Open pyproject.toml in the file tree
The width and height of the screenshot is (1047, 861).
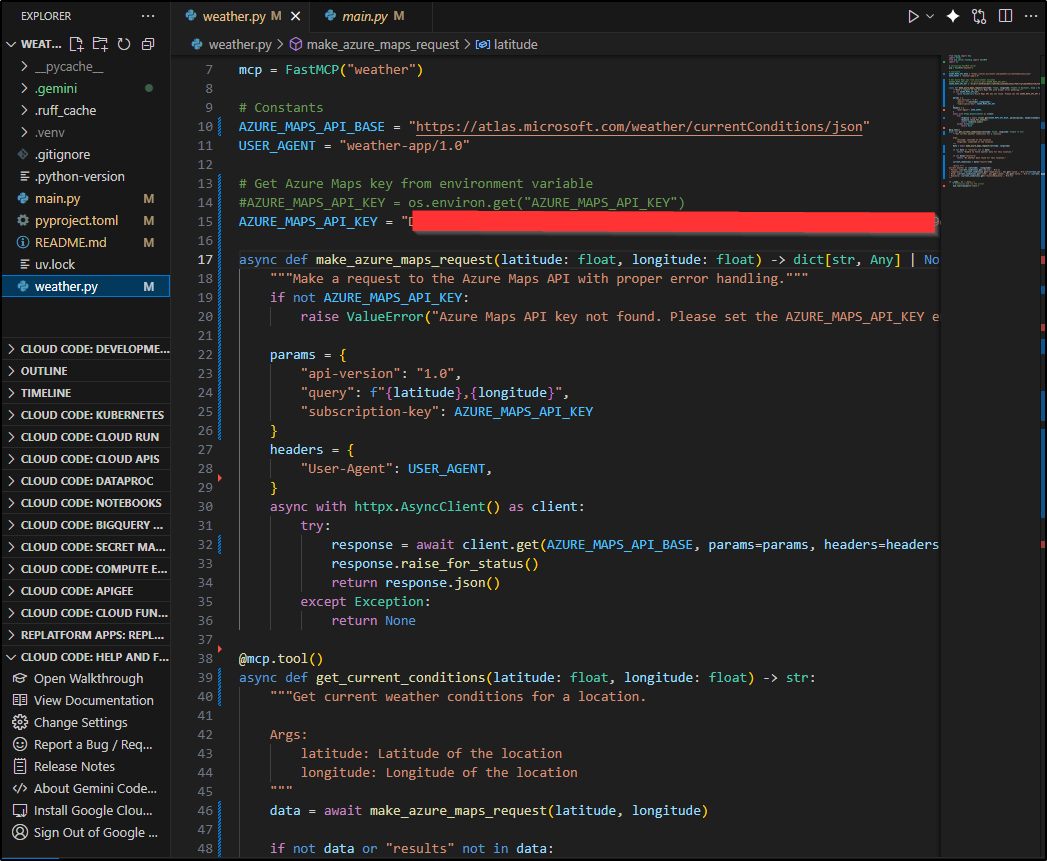pyautogui.click(x=76, y=220)
